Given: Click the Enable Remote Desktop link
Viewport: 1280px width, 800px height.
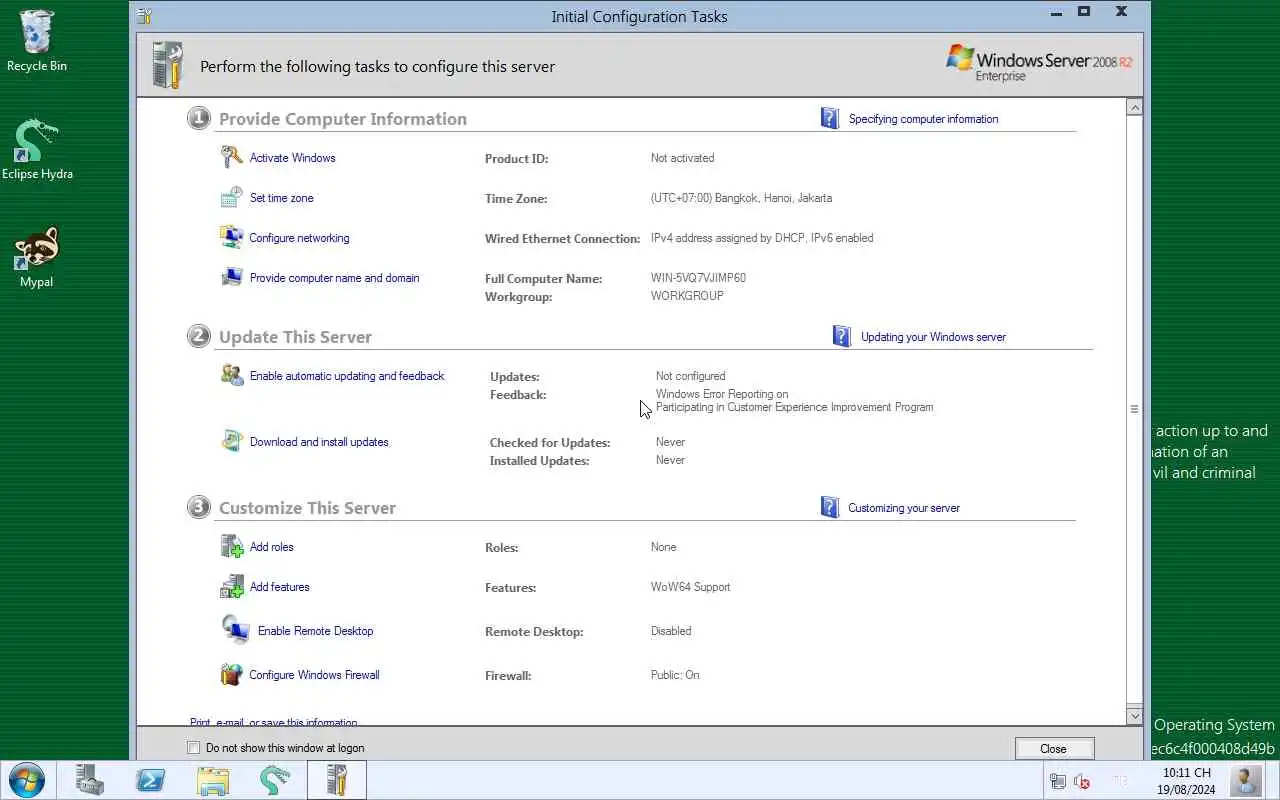Looking at the screenshot, I should click(315, 631).
